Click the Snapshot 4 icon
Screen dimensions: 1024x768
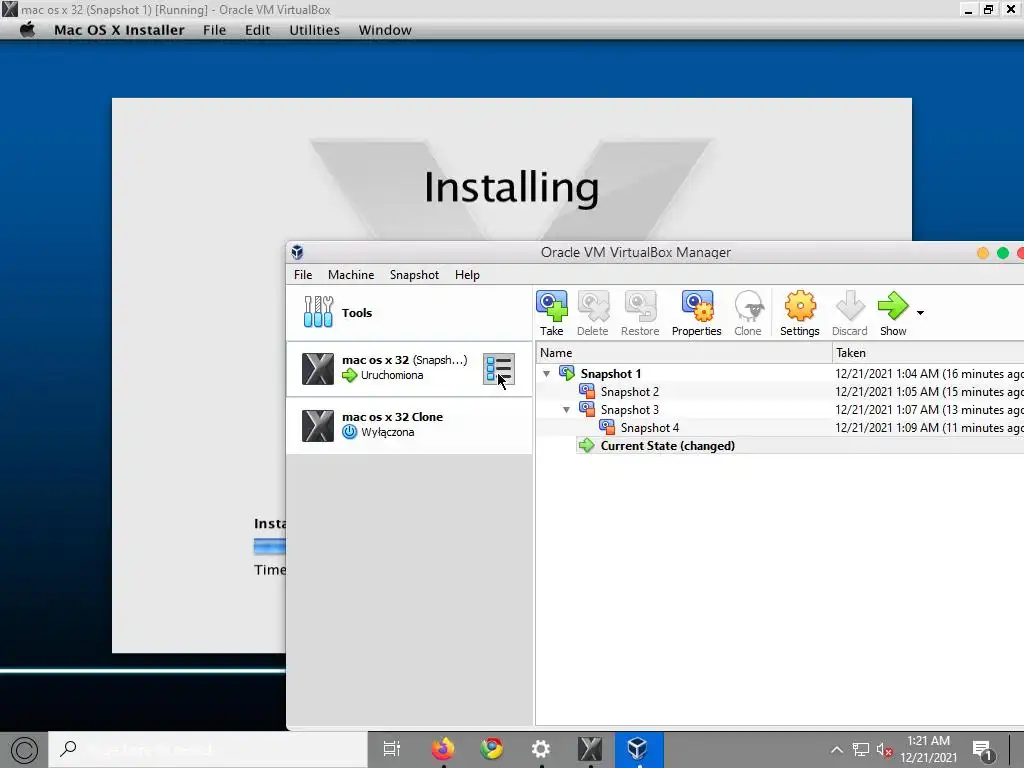click(607, 427)
